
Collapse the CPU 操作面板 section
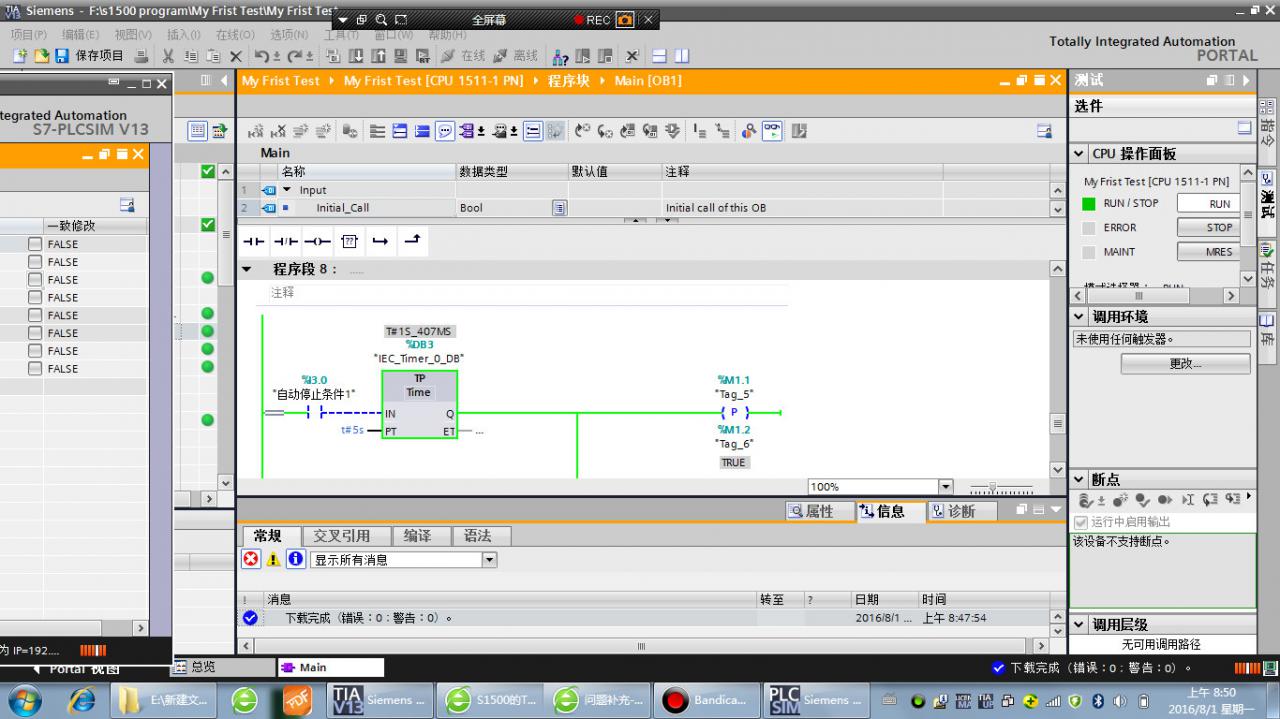tap(1079, 154)
